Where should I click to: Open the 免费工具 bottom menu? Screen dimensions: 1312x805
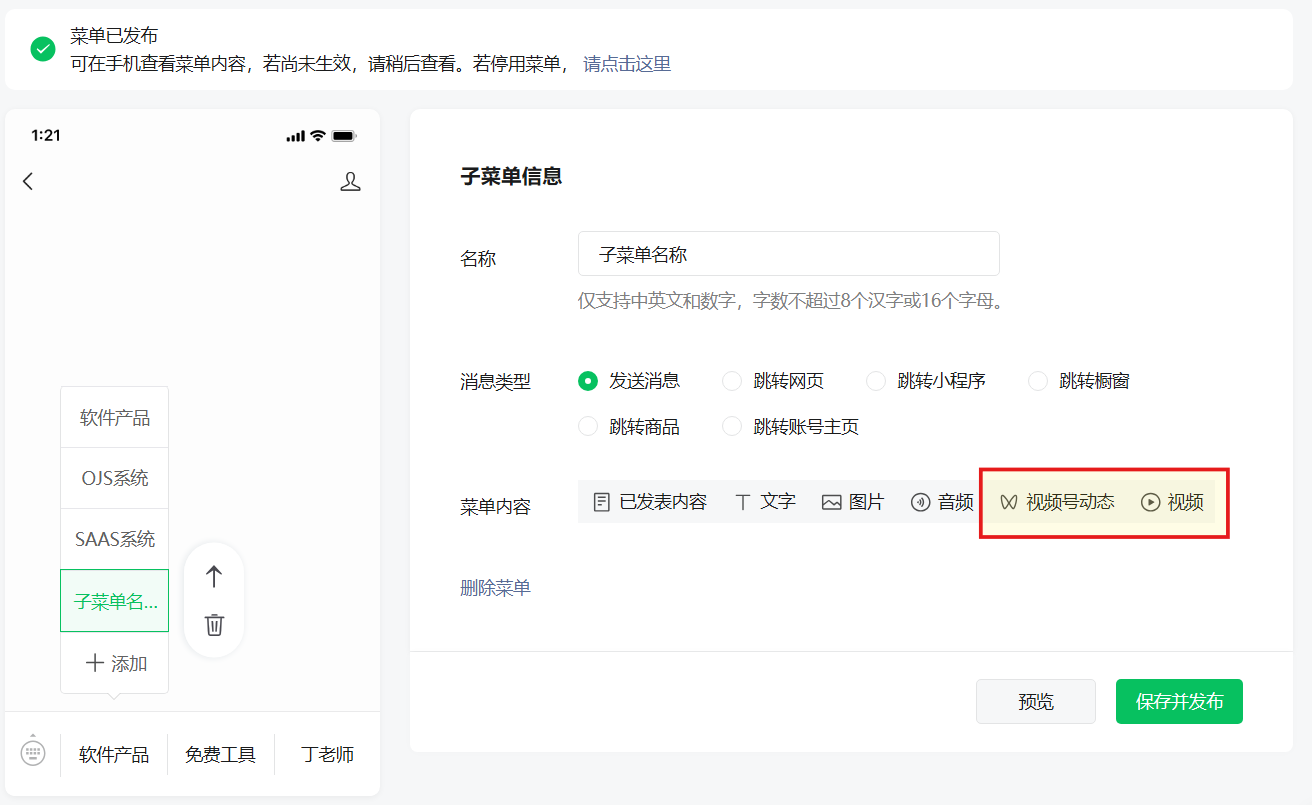tap(220, 754)
